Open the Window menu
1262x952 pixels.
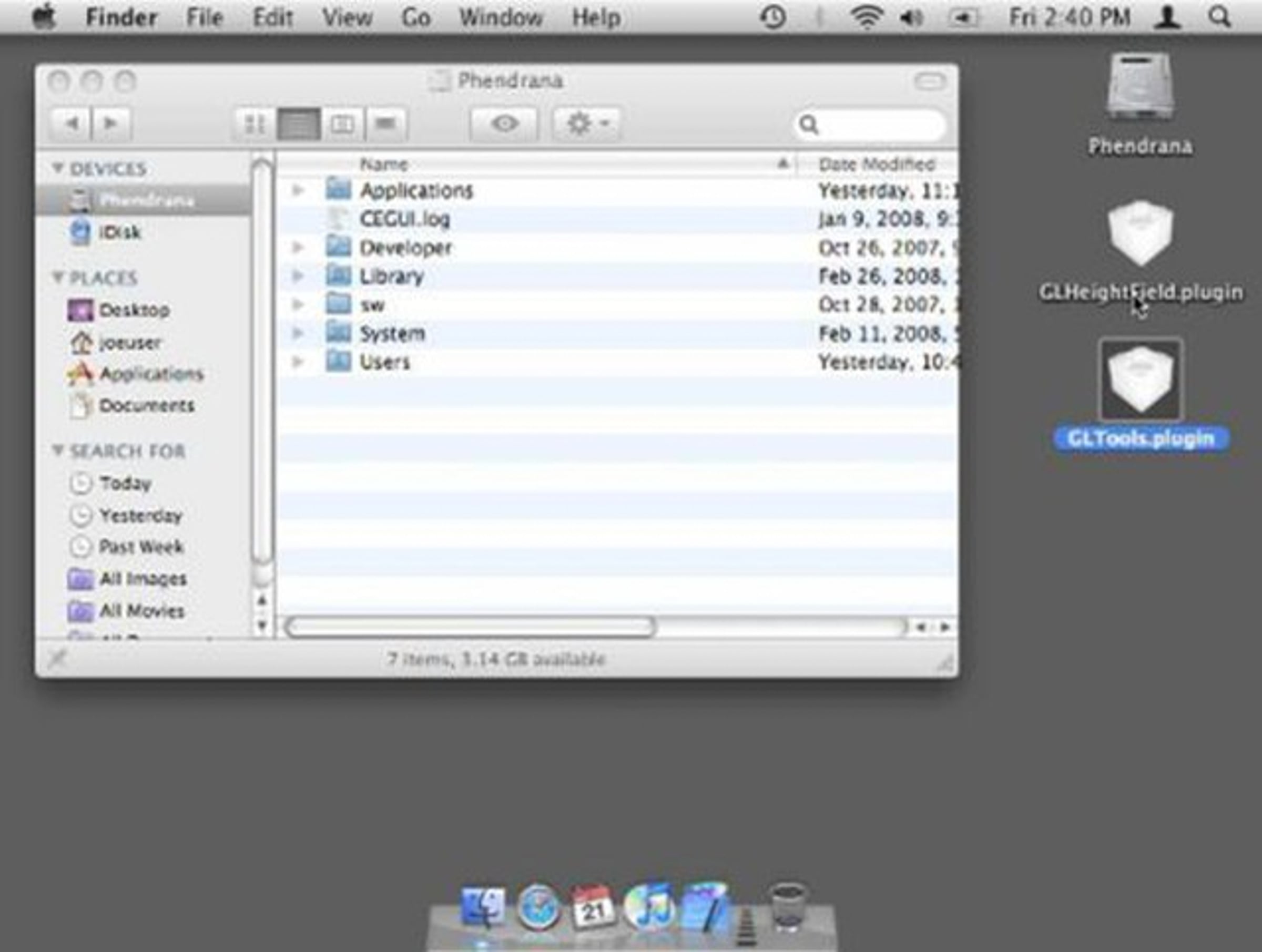click(x=501, y=18)
